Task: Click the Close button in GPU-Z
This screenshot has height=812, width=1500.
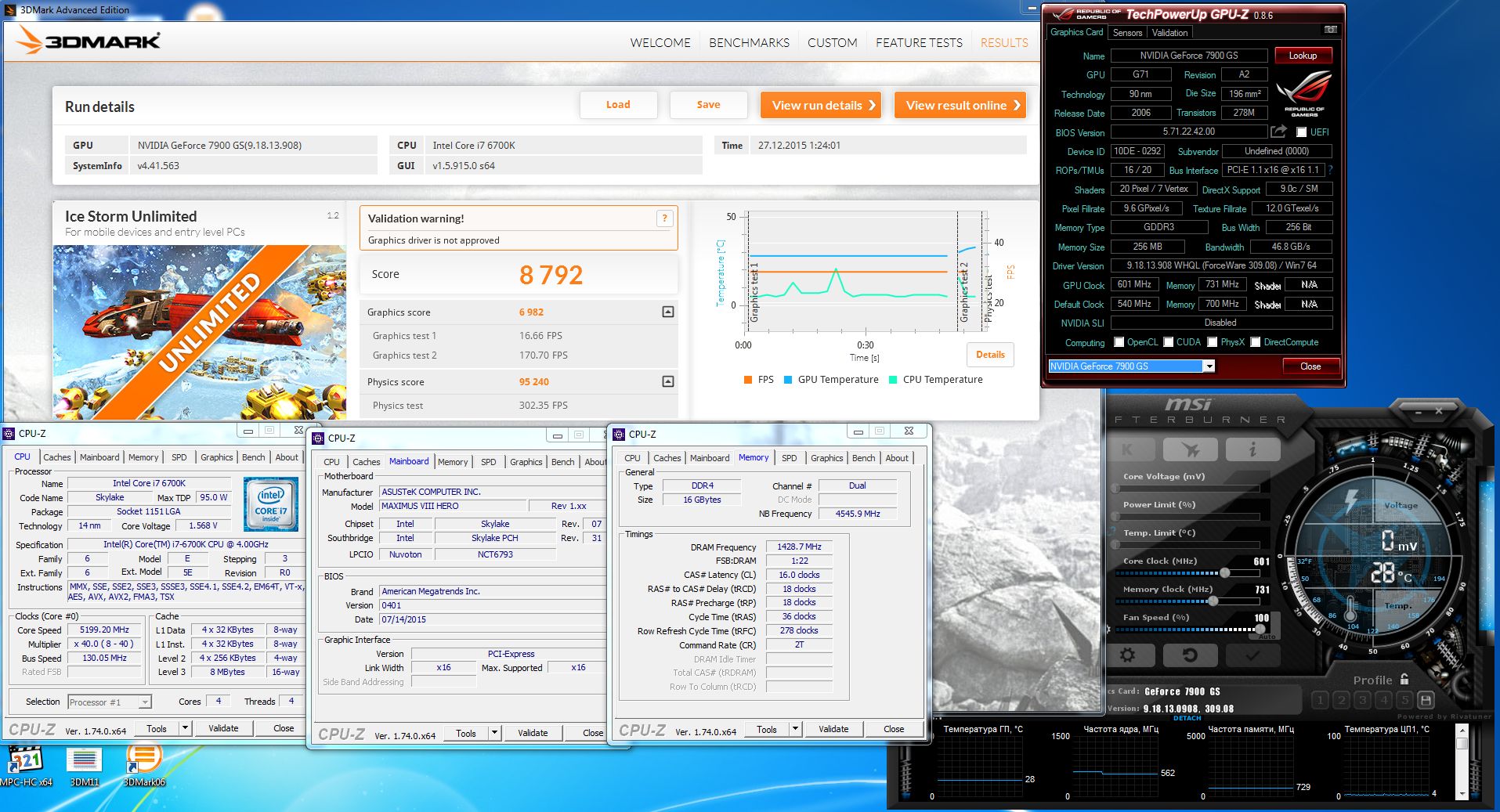Action: click(1310, 366)
